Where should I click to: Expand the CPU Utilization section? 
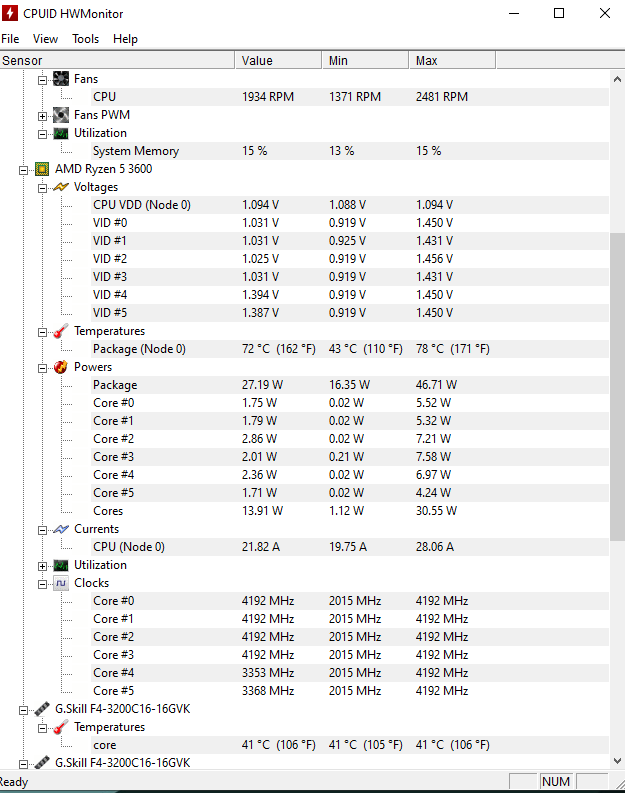click(x=42, y=566)
